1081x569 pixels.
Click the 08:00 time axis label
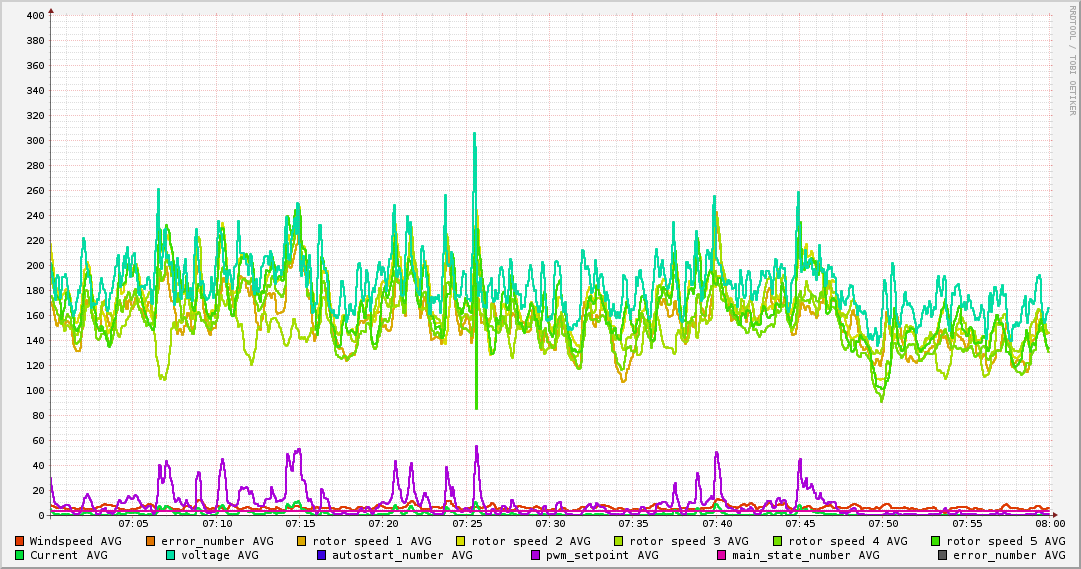(x=1050, y=524)
